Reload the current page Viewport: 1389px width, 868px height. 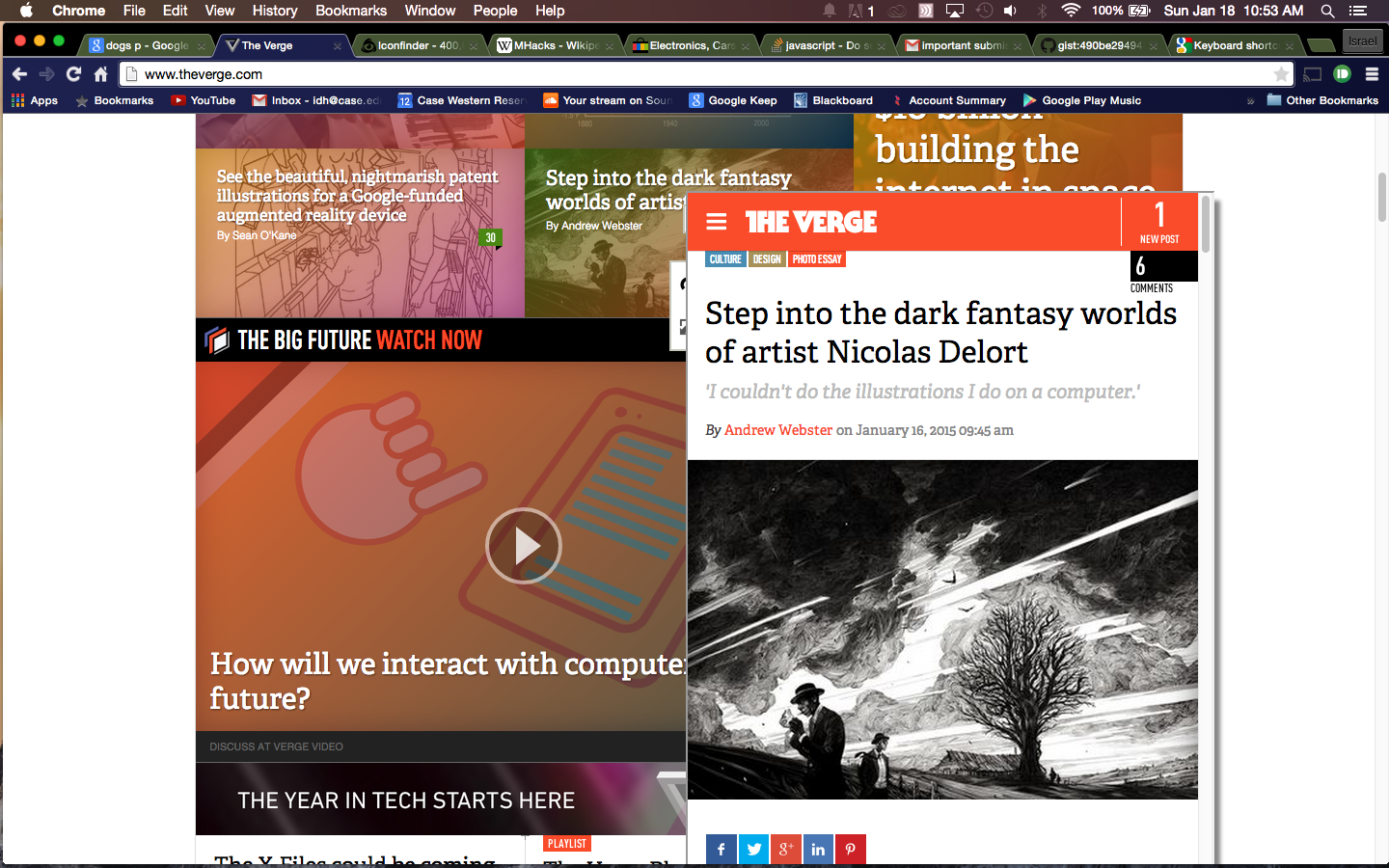tap(73, 74)
